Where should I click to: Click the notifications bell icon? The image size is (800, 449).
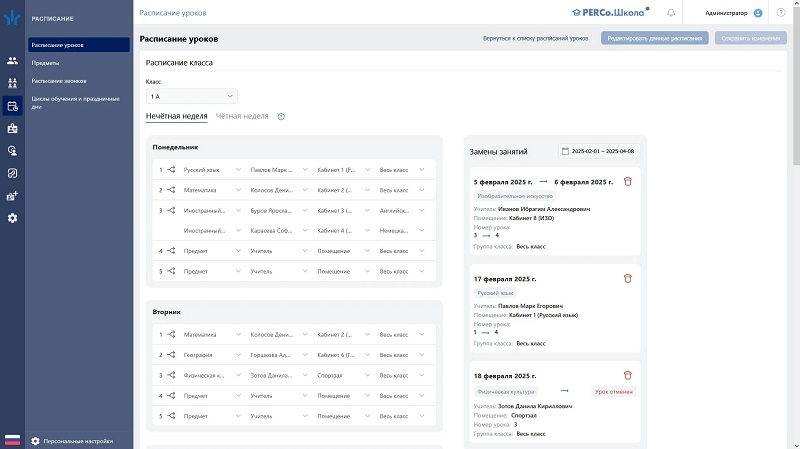point(671,12)
